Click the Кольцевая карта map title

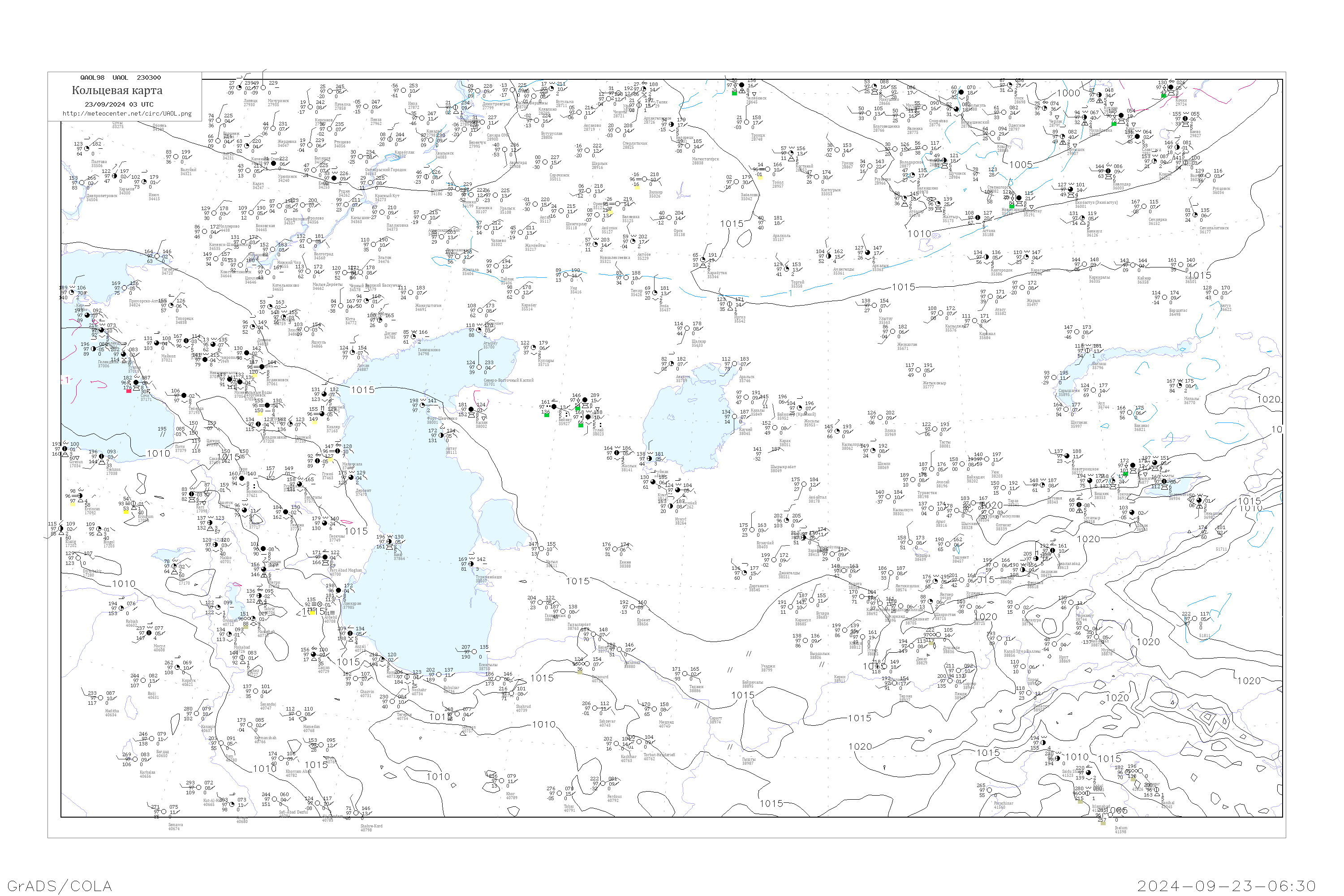(117, 90)
